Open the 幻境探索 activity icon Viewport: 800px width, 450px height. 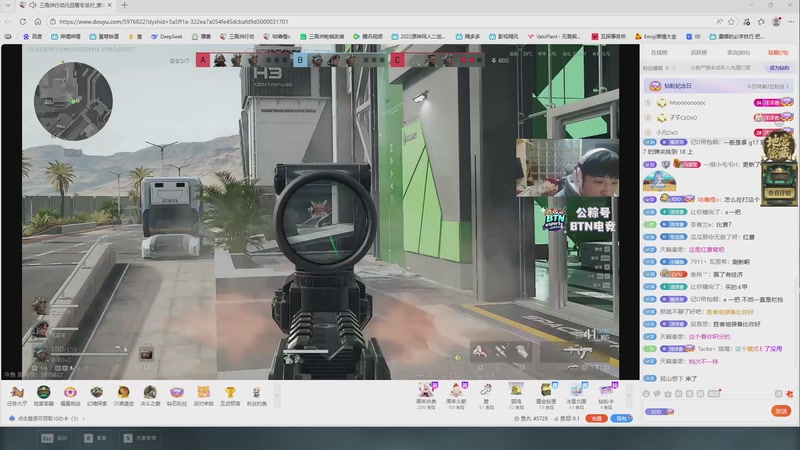[96, 396]
